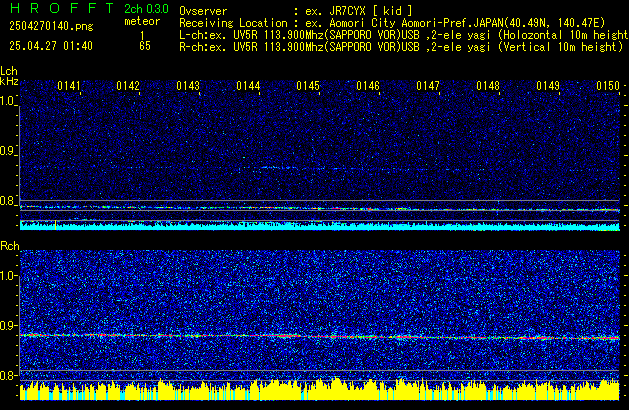Click the R-ch receiver description line

[401, 47]
